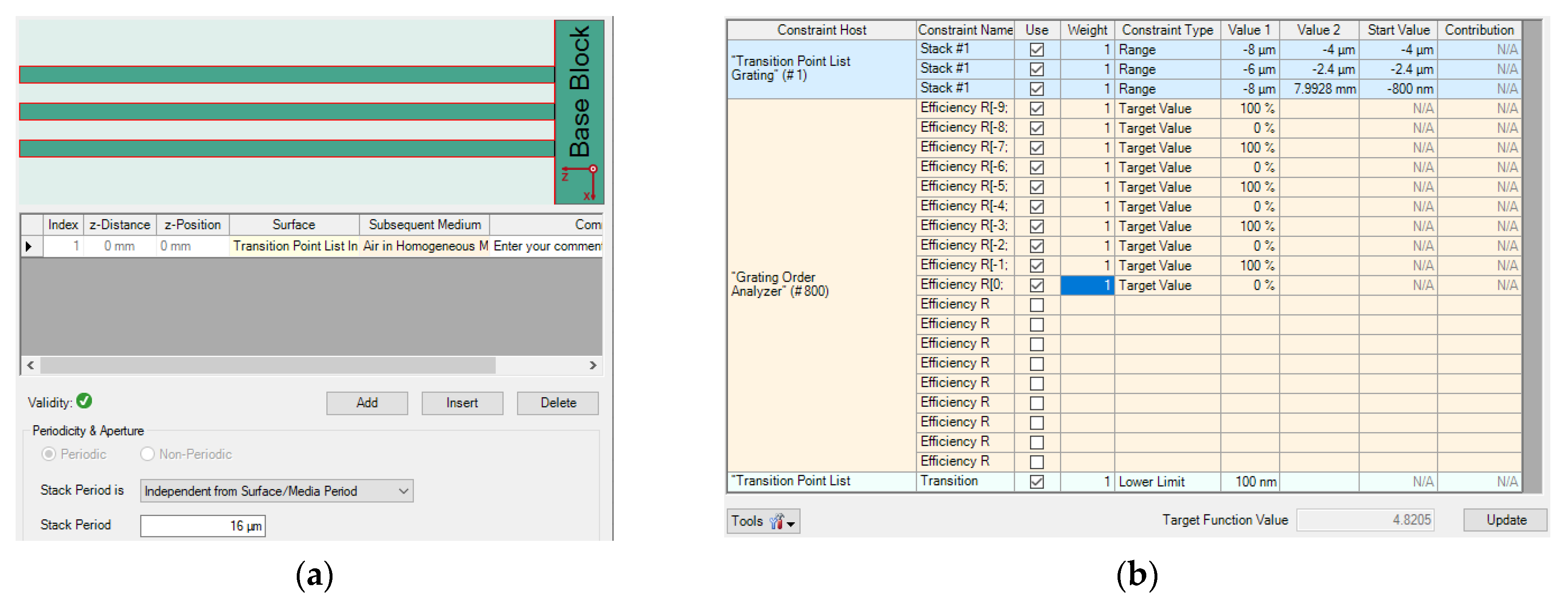
Task: Disable Transition lower limit constraint checkbox
Action: [1036, 481]
